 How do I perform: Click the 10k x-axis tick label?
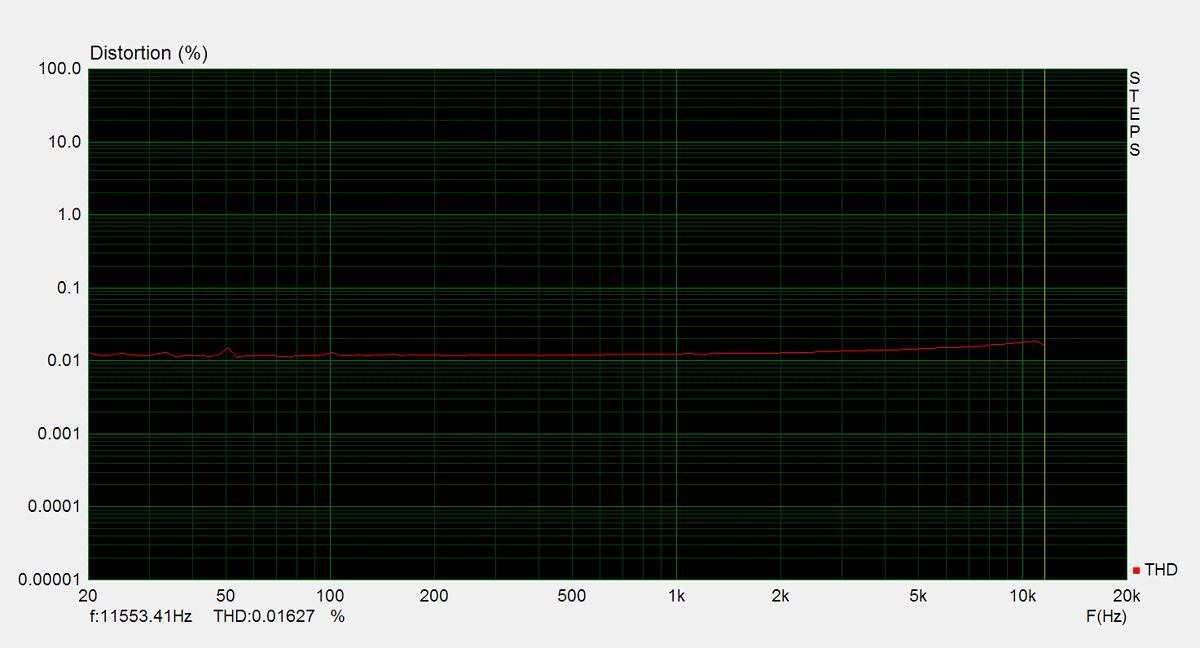(x=1022, y=597)
